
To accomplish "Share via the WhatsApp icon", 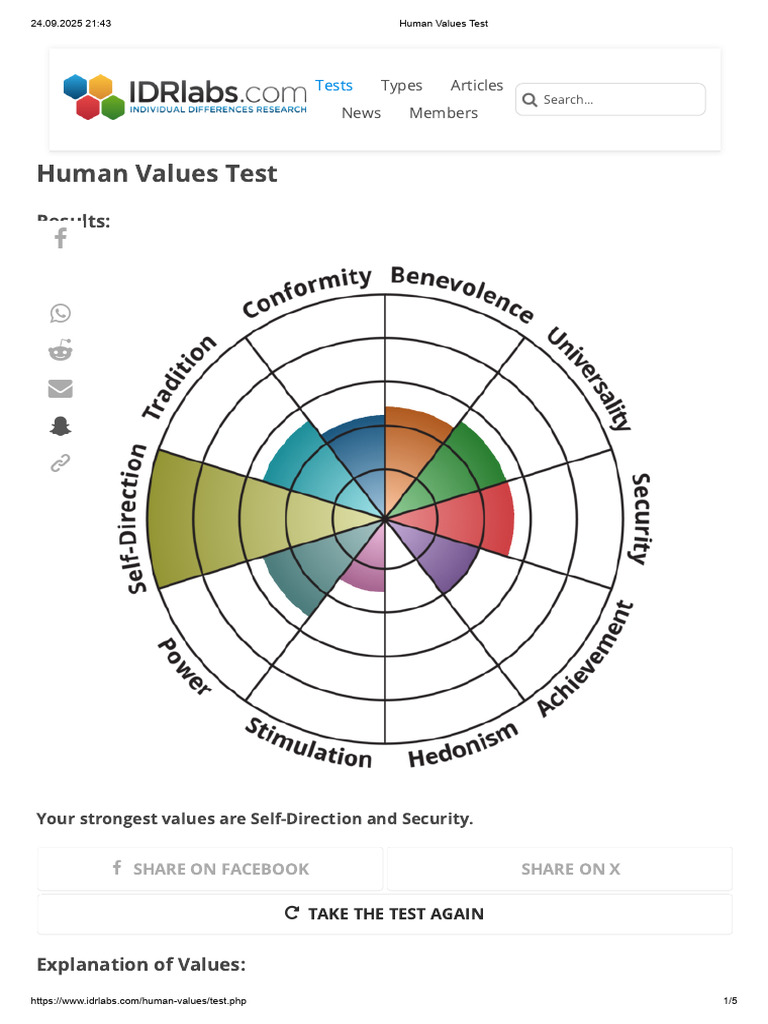I will pos(61,313).
